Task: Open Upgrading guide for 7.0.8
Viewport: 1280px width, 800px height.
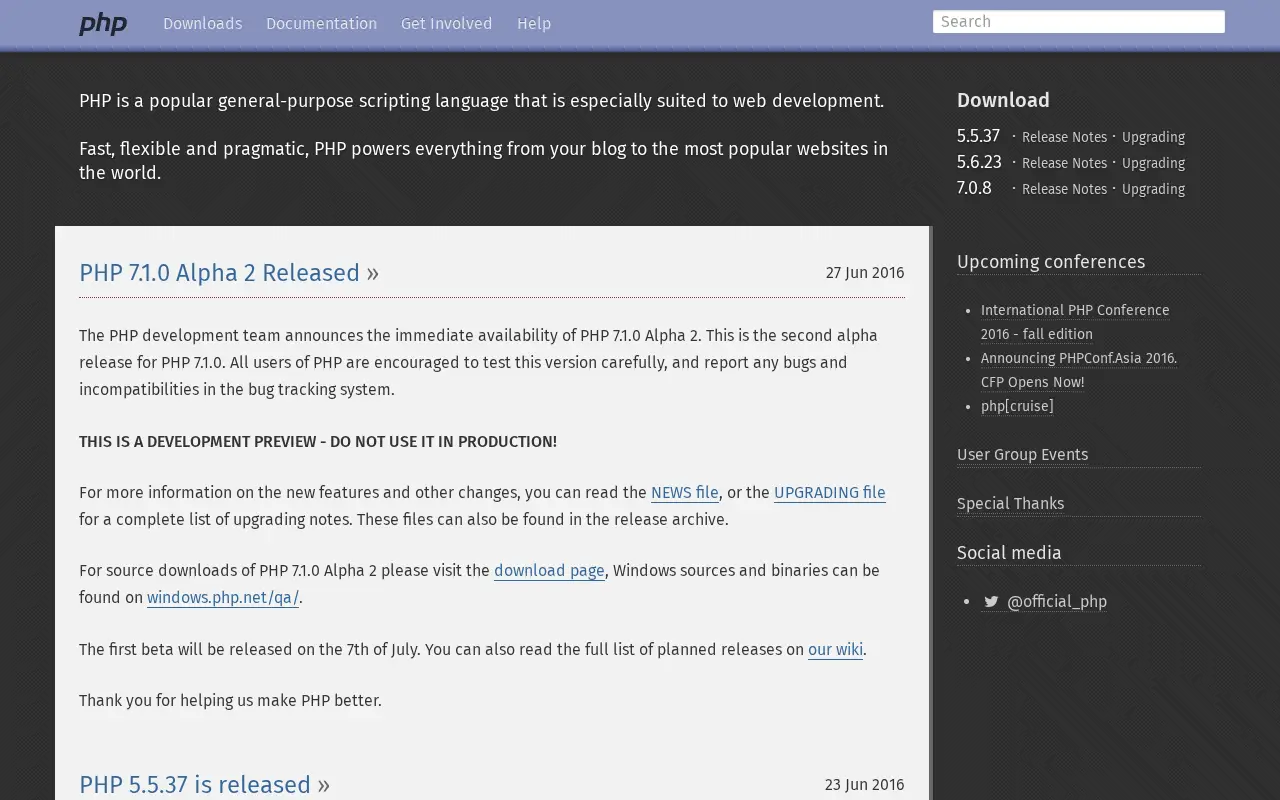Action: 1153,189
